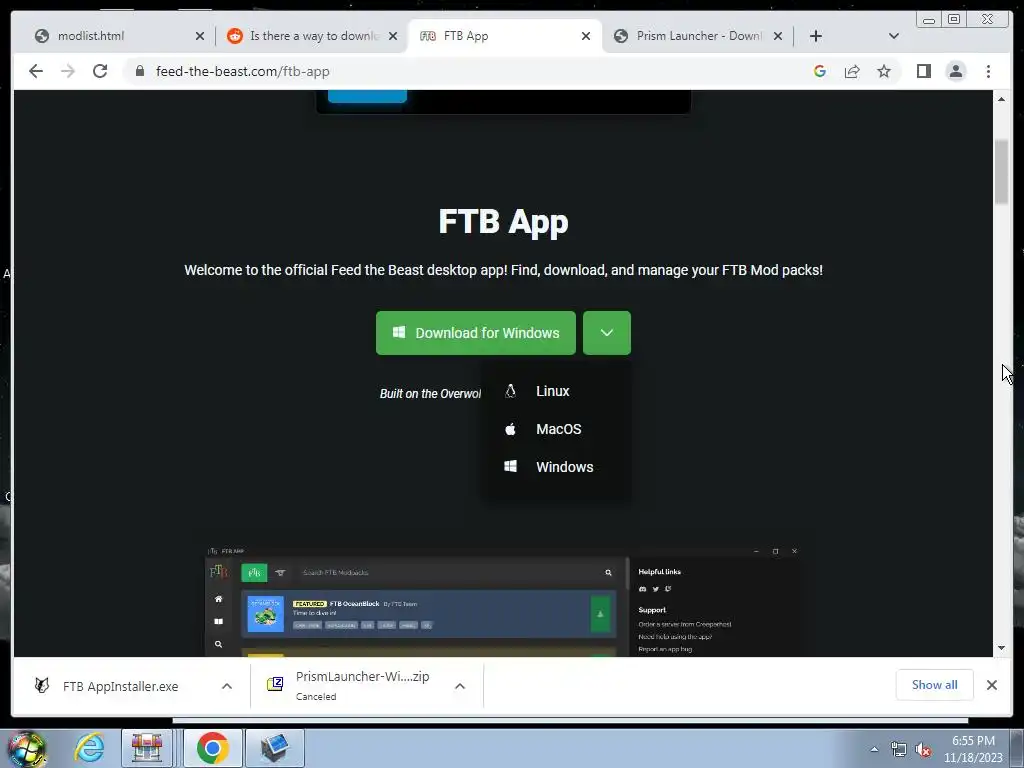
Task: Launch Internet Explorer from taskbar
Action: [89, 748]
